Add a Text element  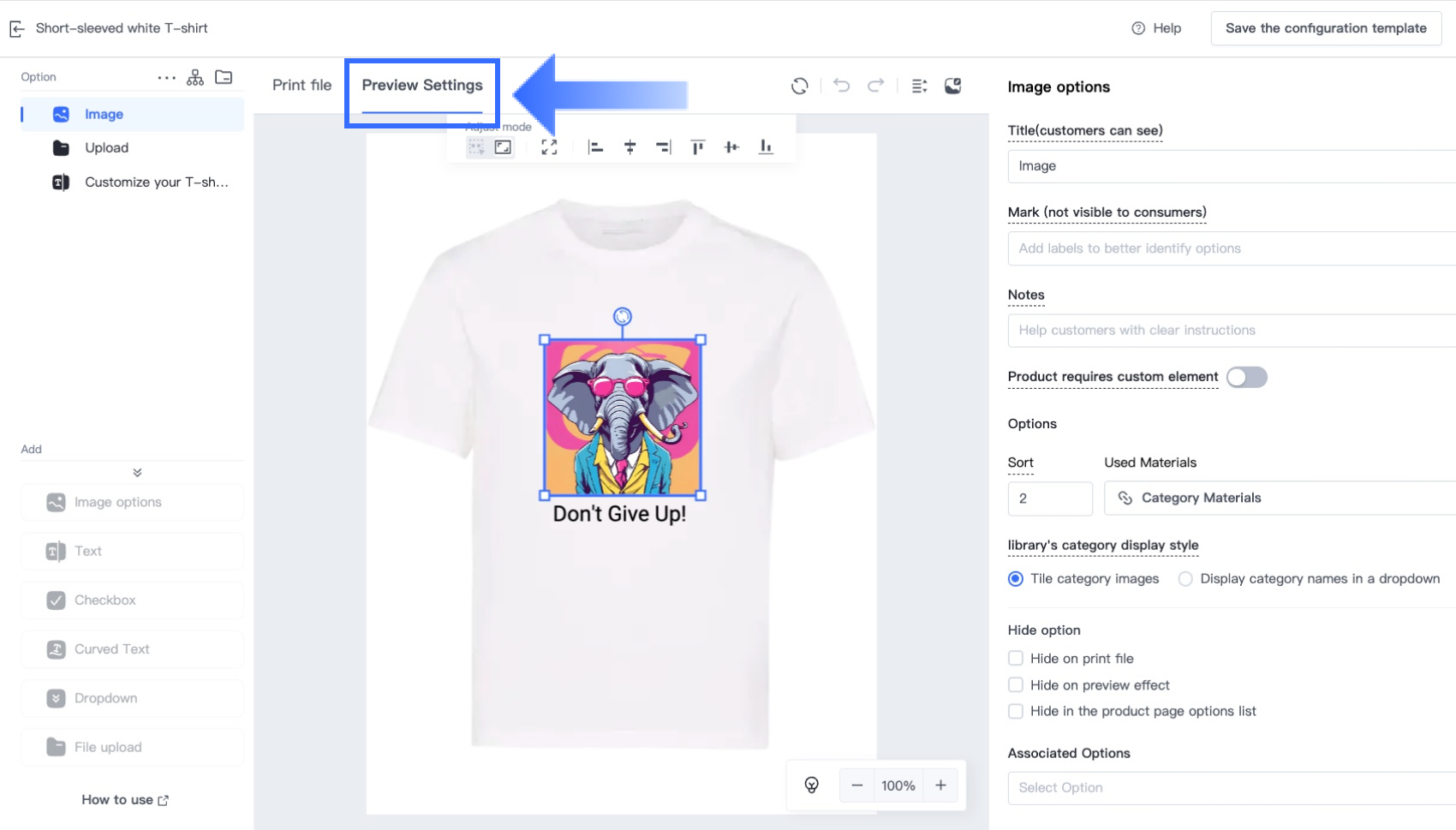point(132,552)
